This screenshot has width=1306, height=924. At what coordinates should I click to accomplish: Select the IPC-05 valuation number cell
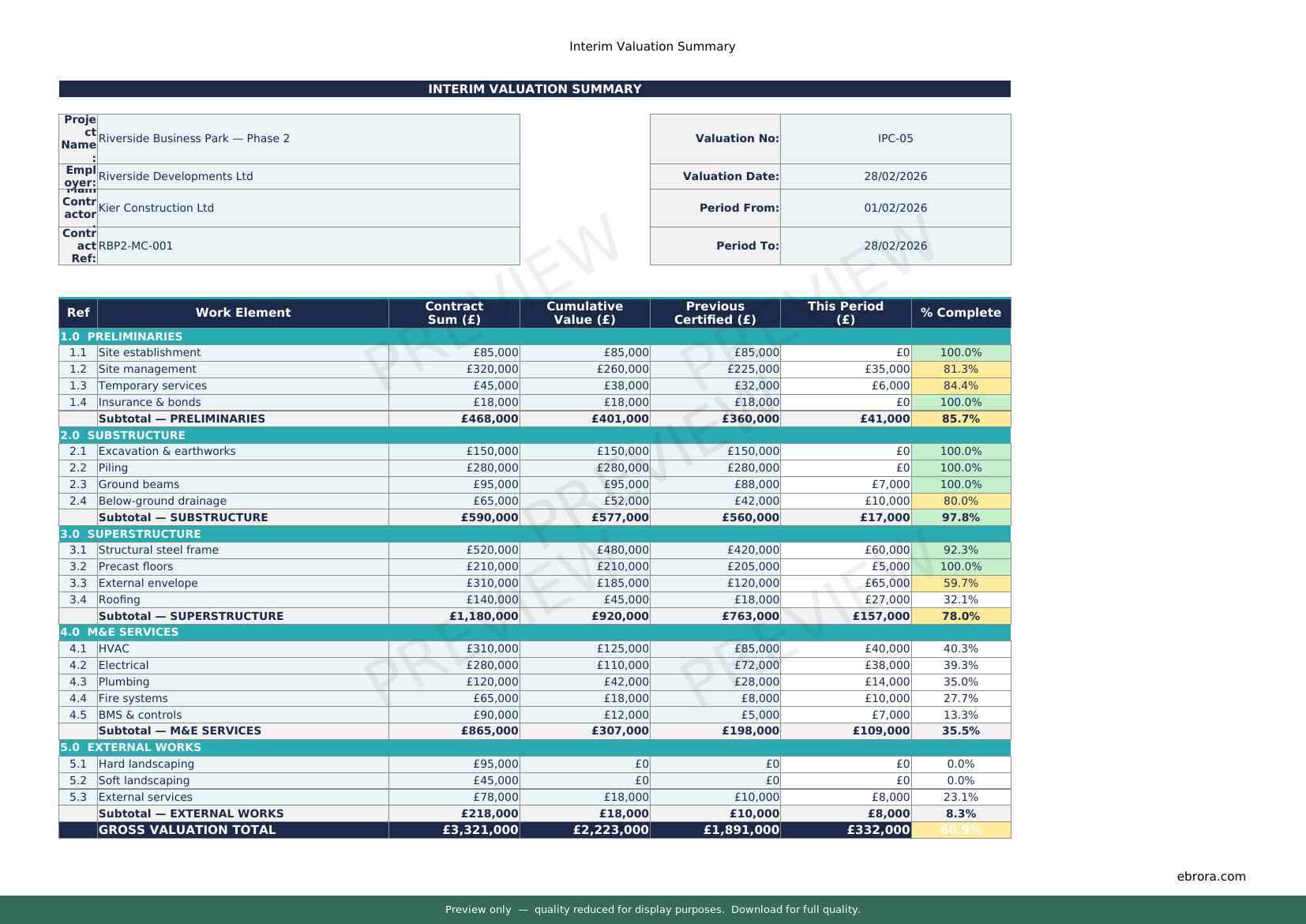(895, 138)
